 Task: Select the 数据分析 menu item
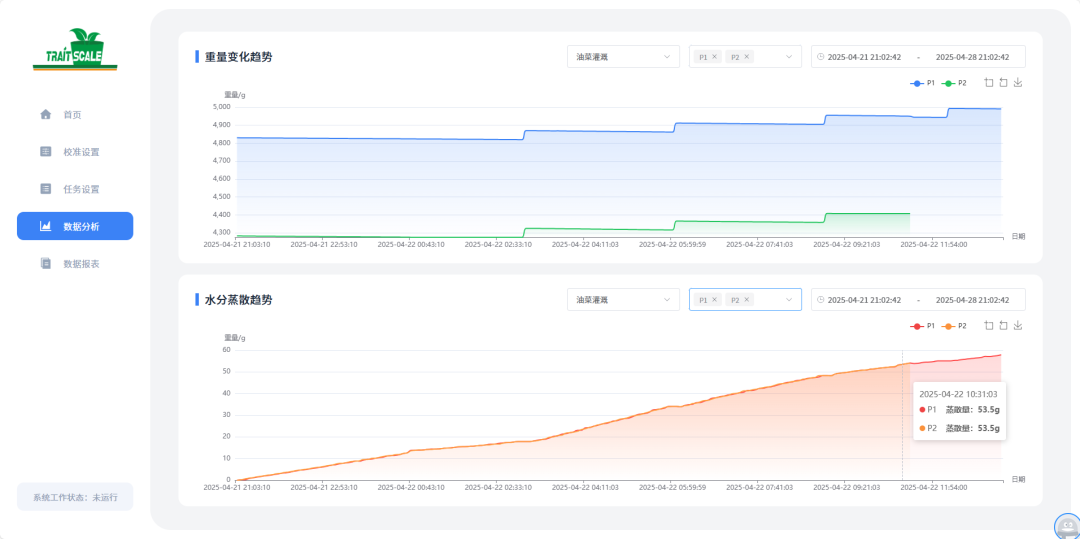(x=75, y=226)
